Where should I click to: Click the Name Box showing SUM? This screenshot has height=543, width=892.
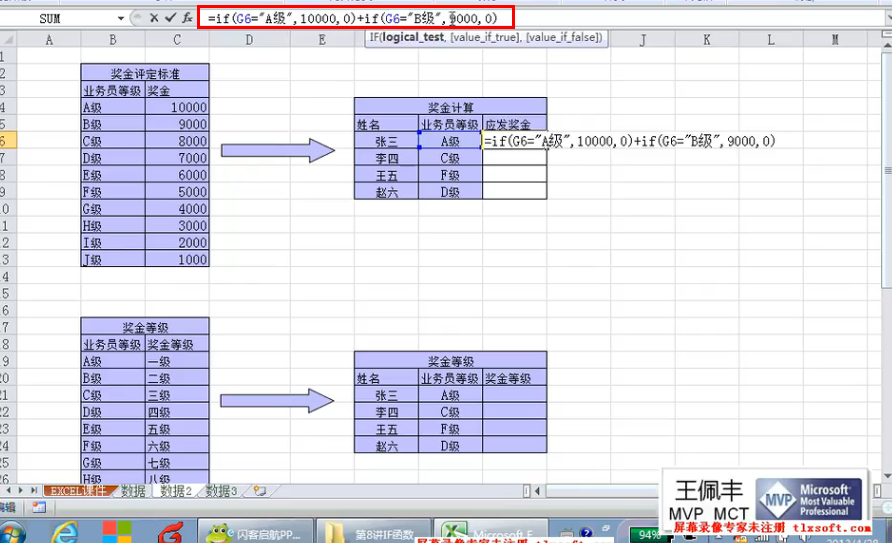coord(60,18)
